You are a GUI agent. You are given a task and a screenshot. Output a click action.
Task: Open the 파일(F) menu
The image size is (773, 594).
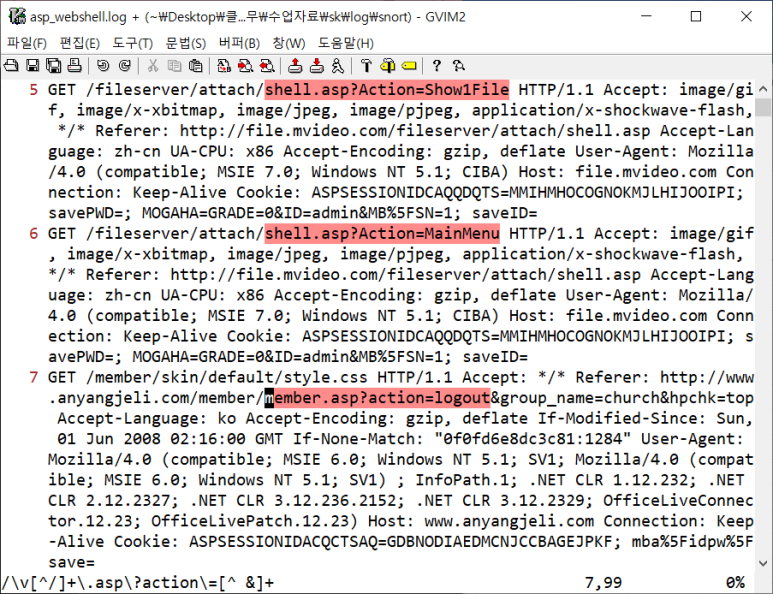(x=27, y=43)
